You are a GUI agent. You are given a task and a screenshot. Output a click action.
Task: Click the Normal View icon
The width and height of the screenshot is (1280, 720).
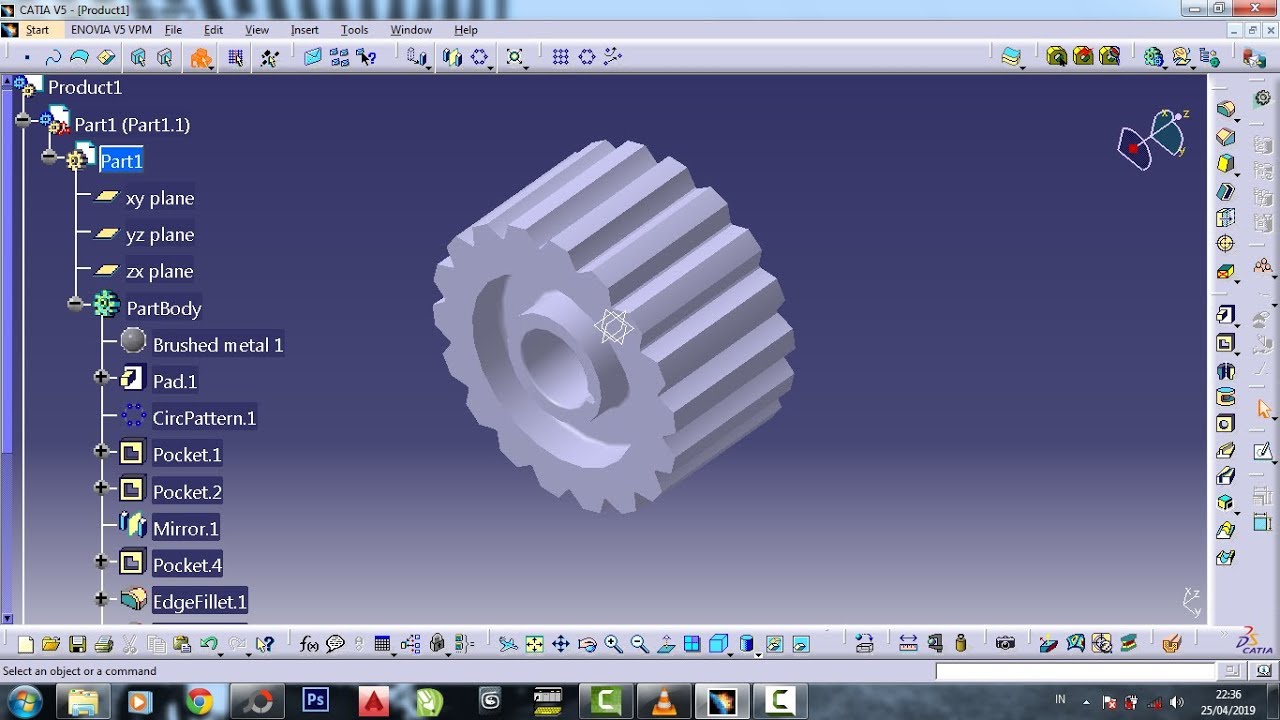tap(666, 644)
